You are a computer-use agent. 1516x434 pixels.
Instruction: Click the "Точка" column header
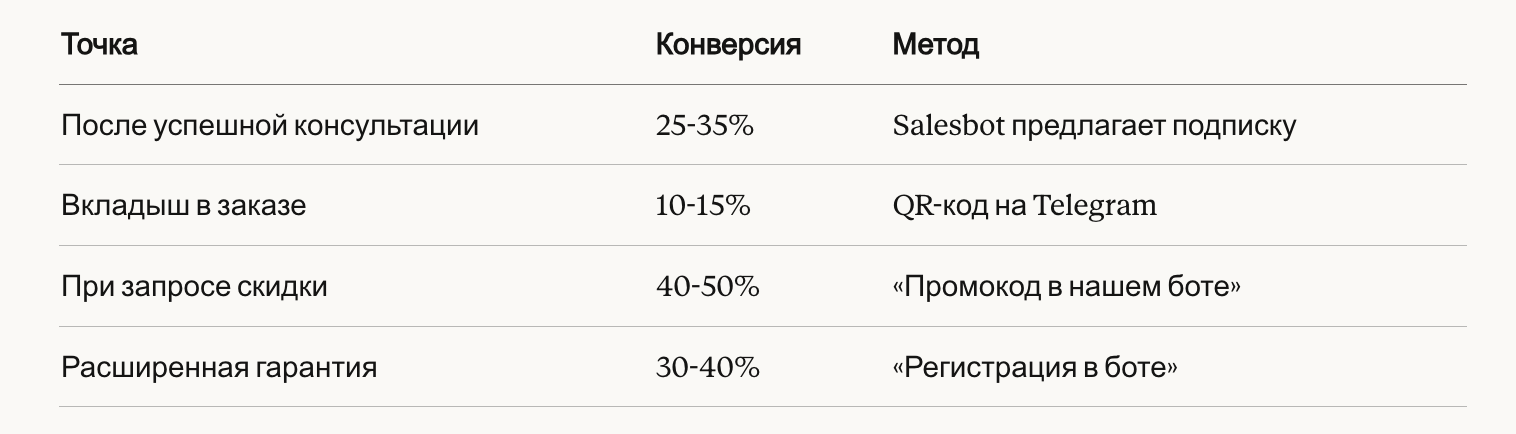[x=99, y=45]
